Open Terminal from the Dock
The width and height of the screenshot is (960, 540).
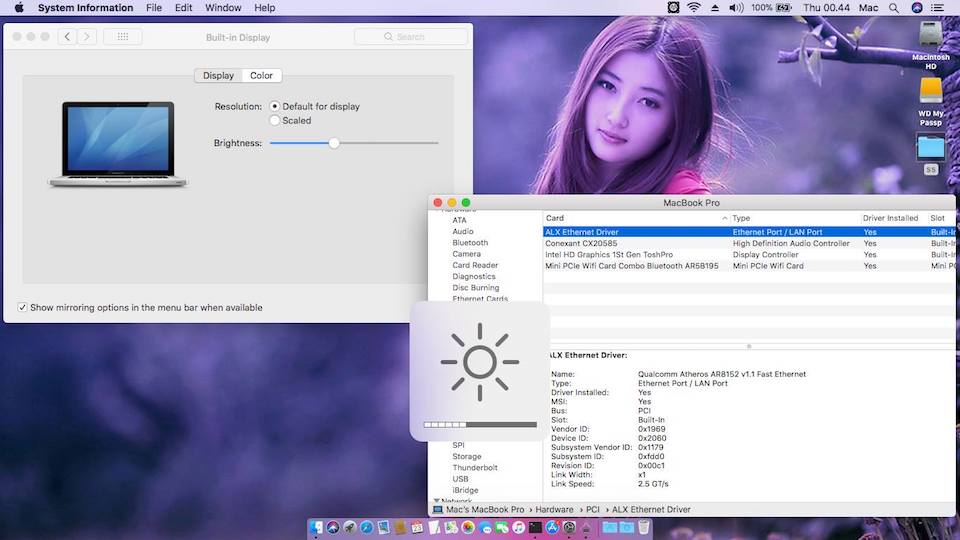click(536, 527)
